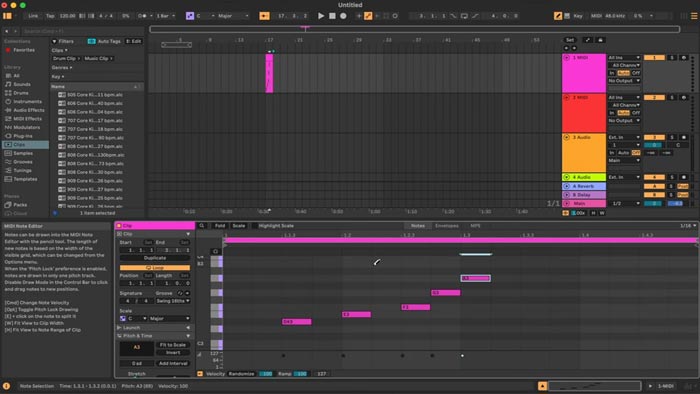Toggle the clip Loop switch
Image resolution: width=700 pixels, height=394 pixels.
[154, 268]
